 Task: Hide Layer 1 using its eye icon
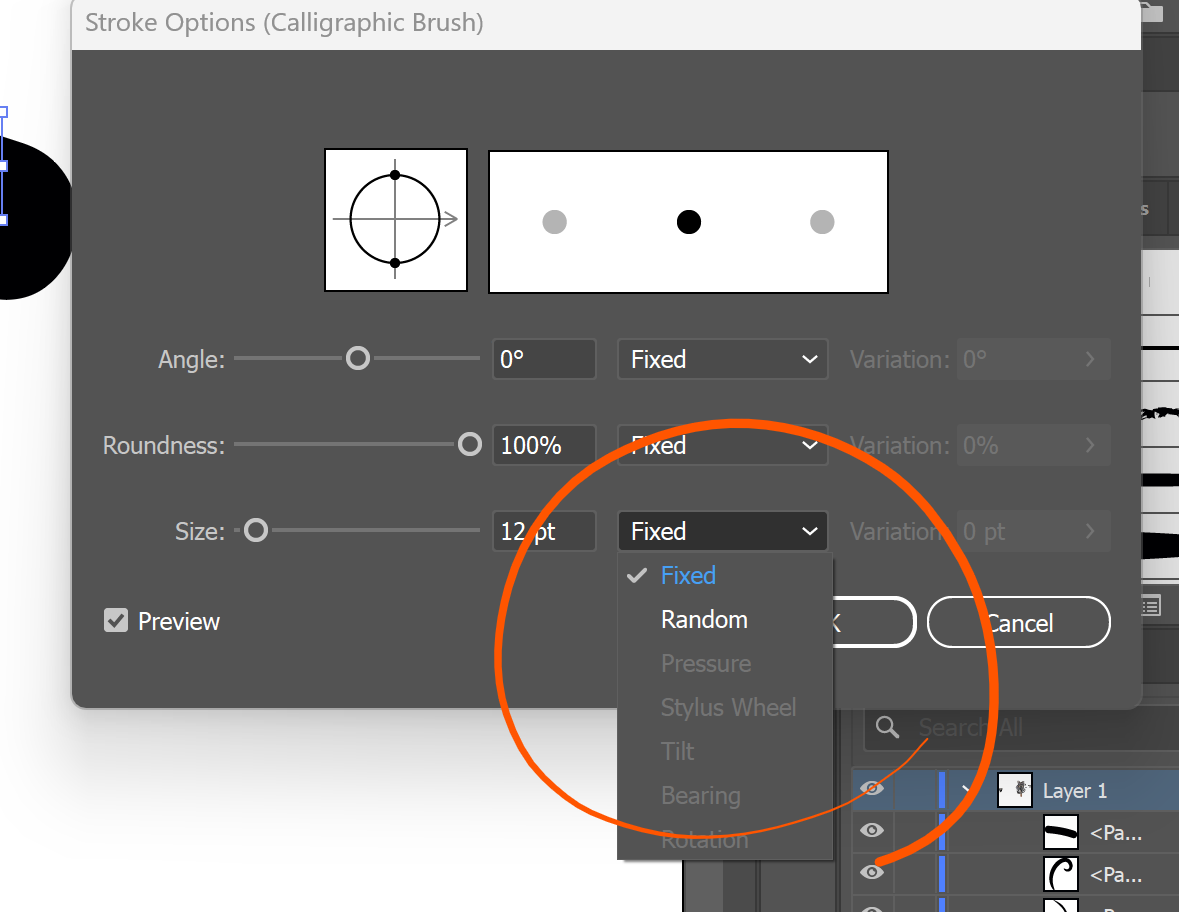[872, 789]
